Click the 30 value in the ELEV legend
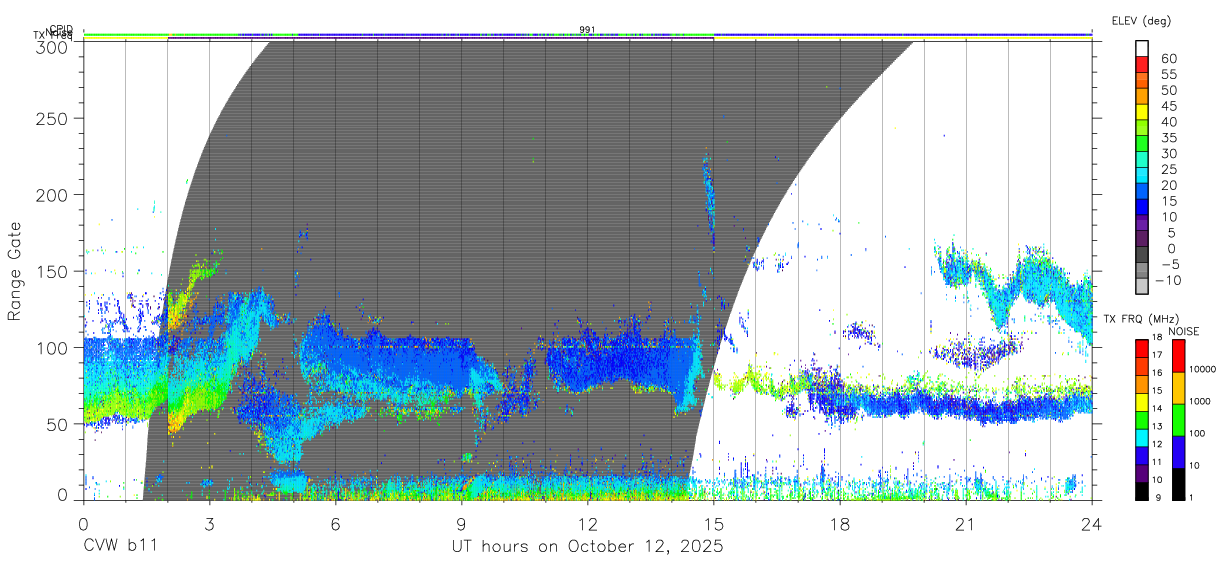The width and height of the screenshot is (1228, 567). point(1170,153)
